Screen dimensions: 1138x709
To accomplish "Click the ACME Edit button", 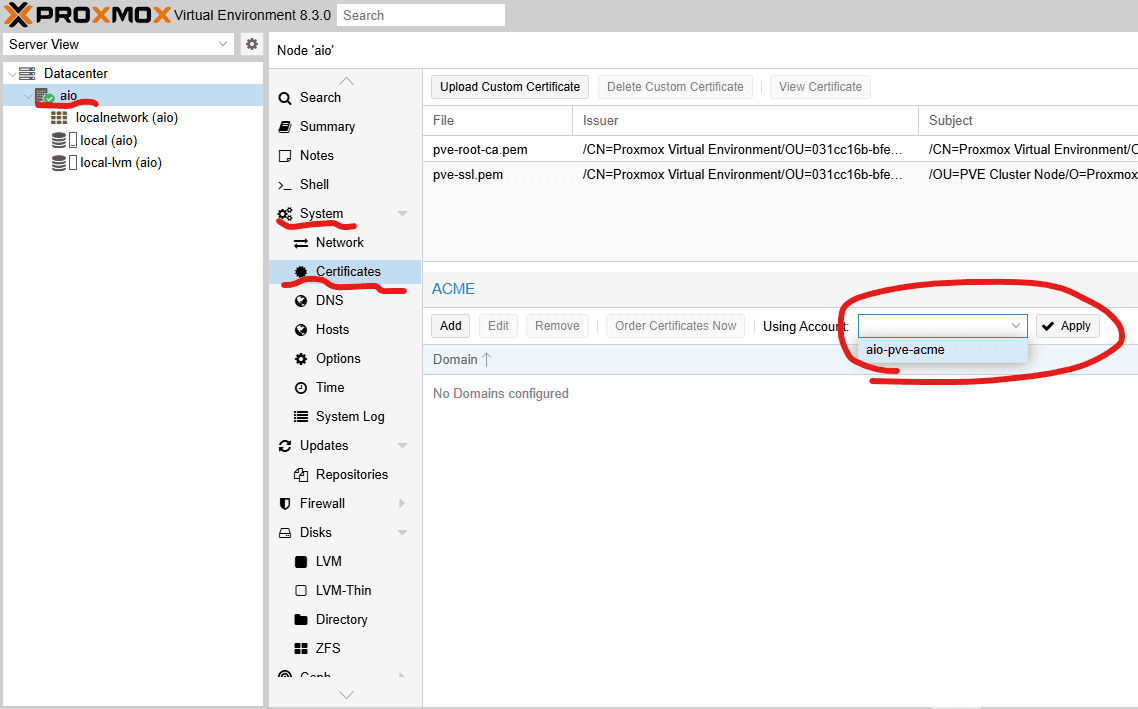I will click(x=499, y=326).
